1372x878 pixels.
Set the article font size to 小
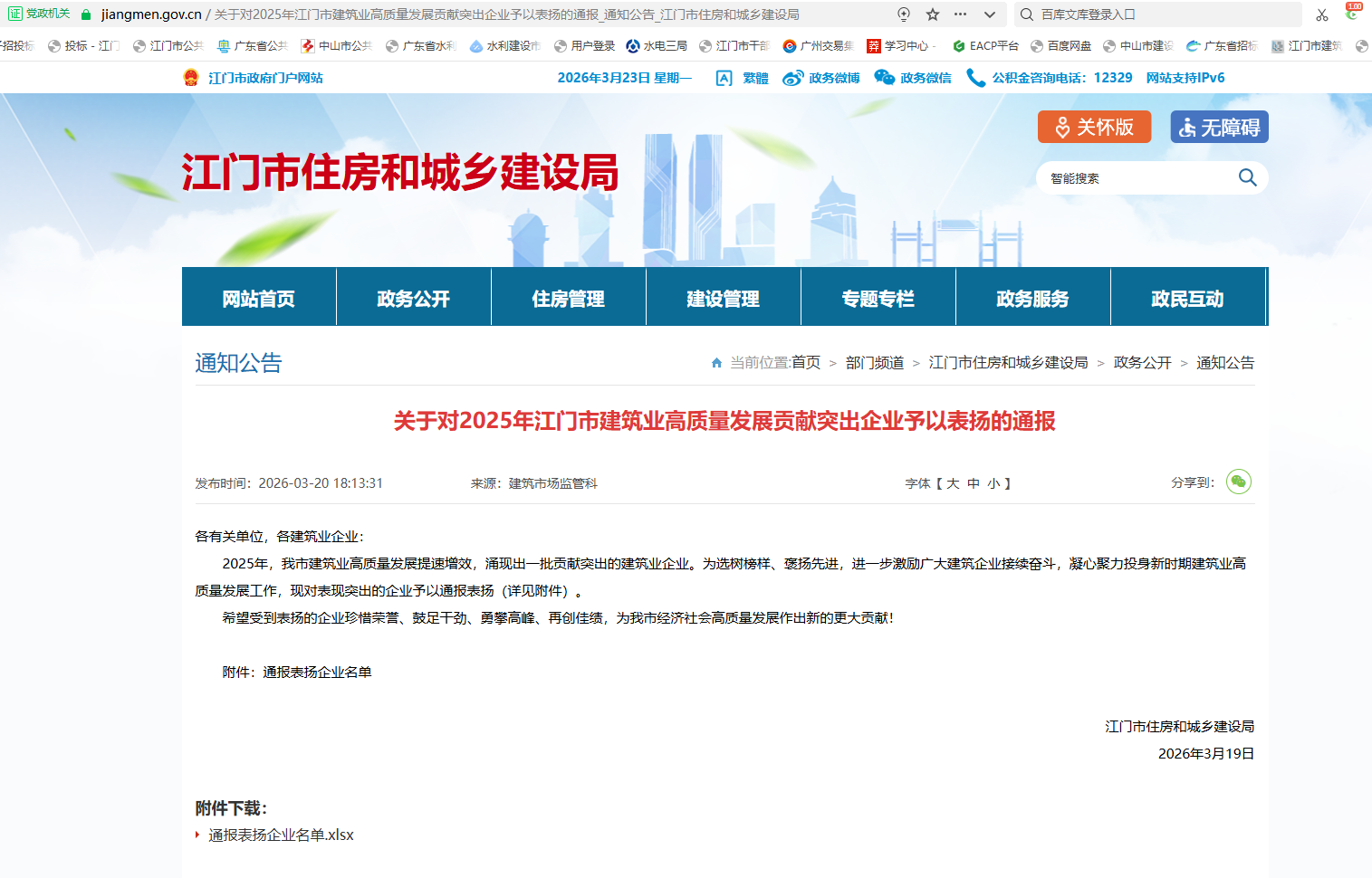[993, 483]
